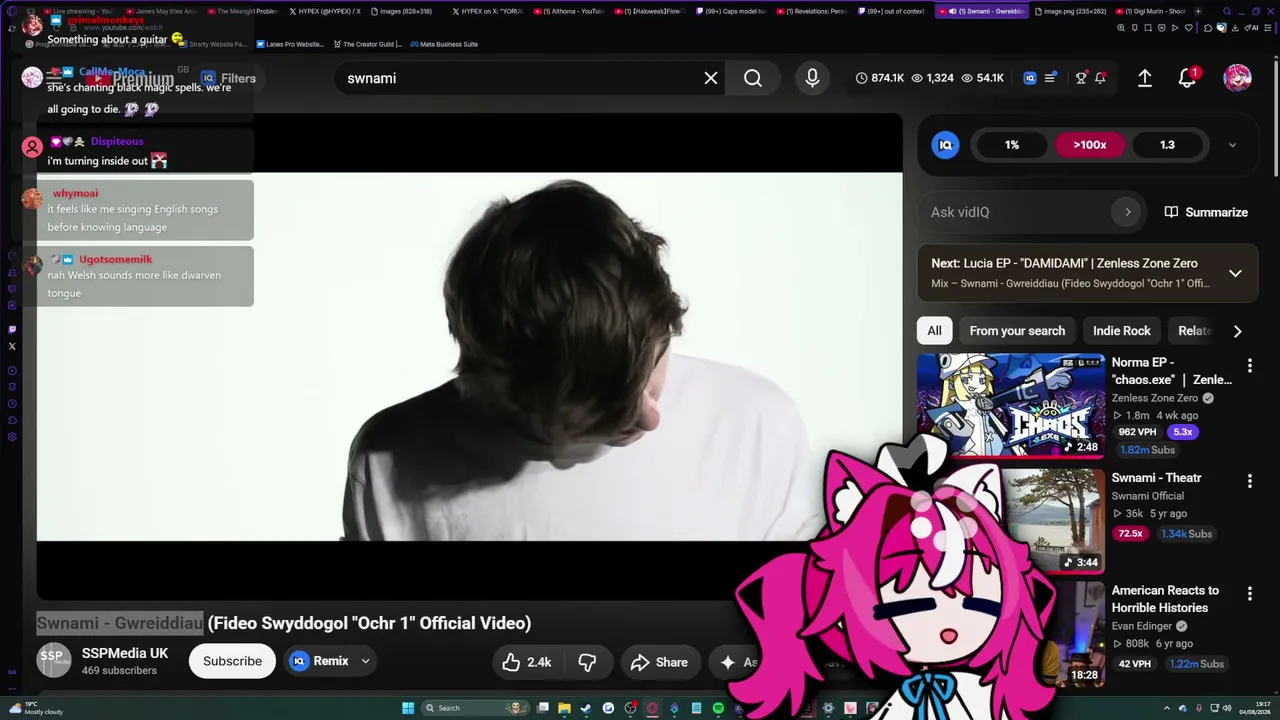The width and height of the screenshot is (1280, 720).
Task: Open the Remix dropdown arrow
Action: point(365,661)
